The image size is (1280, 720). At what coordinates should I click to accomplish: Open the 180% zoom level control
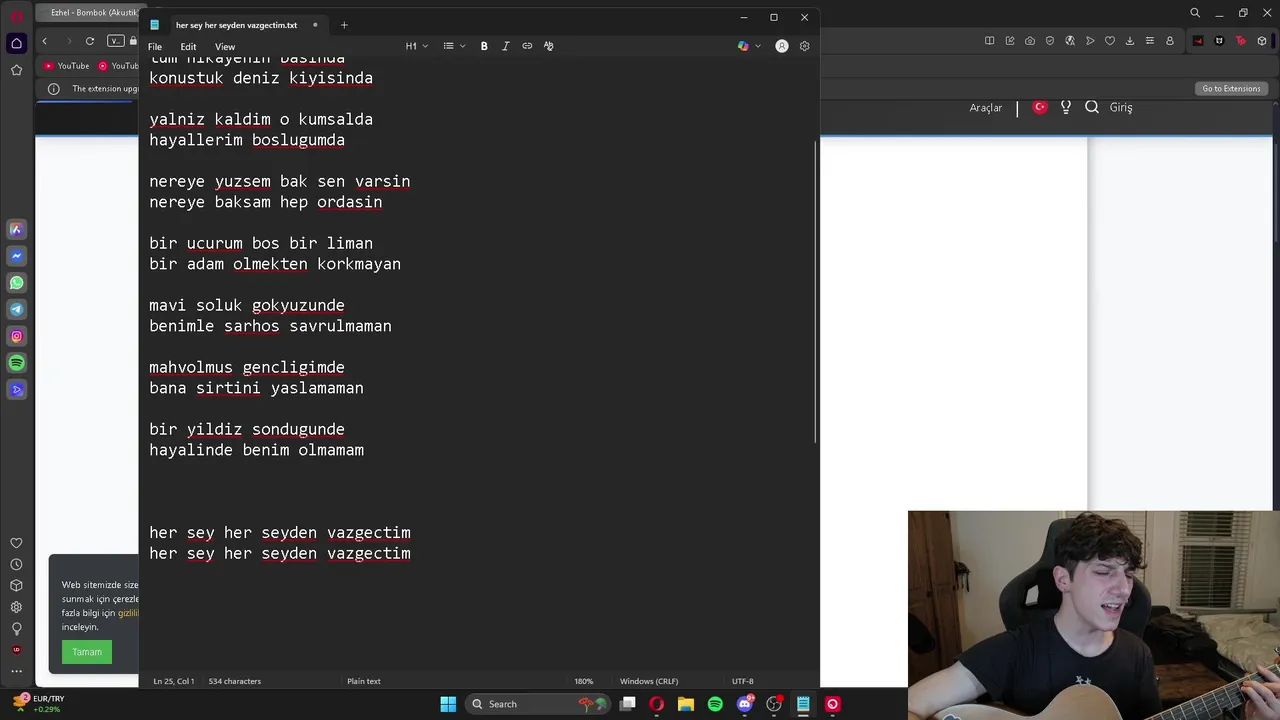[x=584, y=681]
